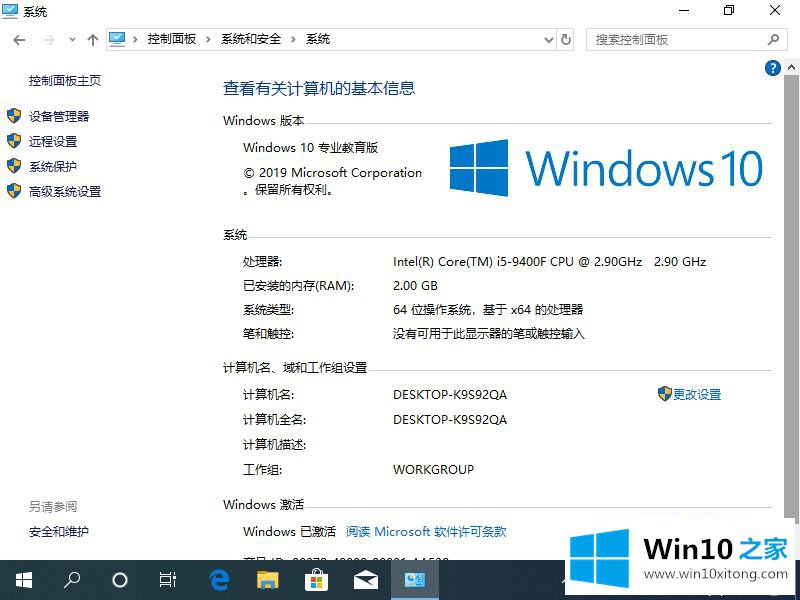Click 更改设置 link
This screenshot has height=600, width=800.
tap(697, 394)
